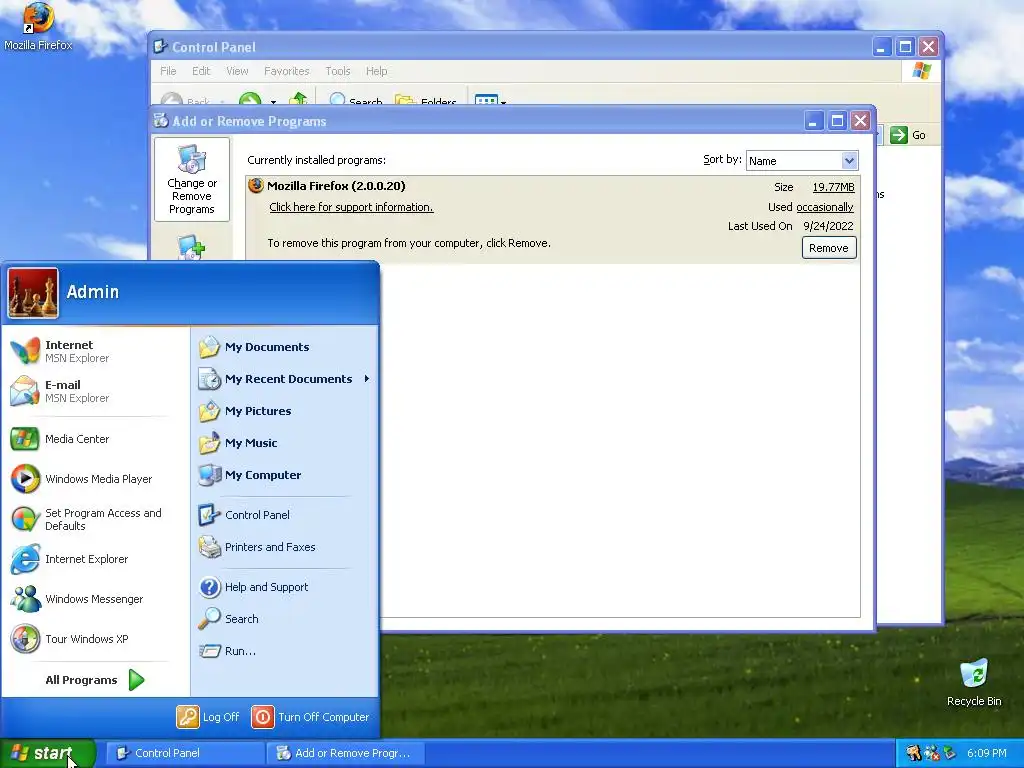Viewport: 1024px width, 768px height.
Task: Maximize Add or Remove Programs window
Action: pyautogui.click(x=837, y=121)
